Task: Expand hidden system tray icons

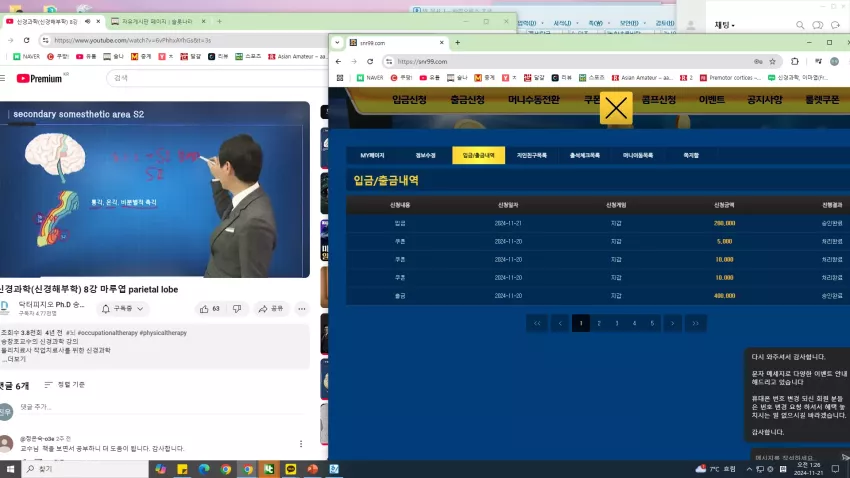Action: click(x=749, y=469)
